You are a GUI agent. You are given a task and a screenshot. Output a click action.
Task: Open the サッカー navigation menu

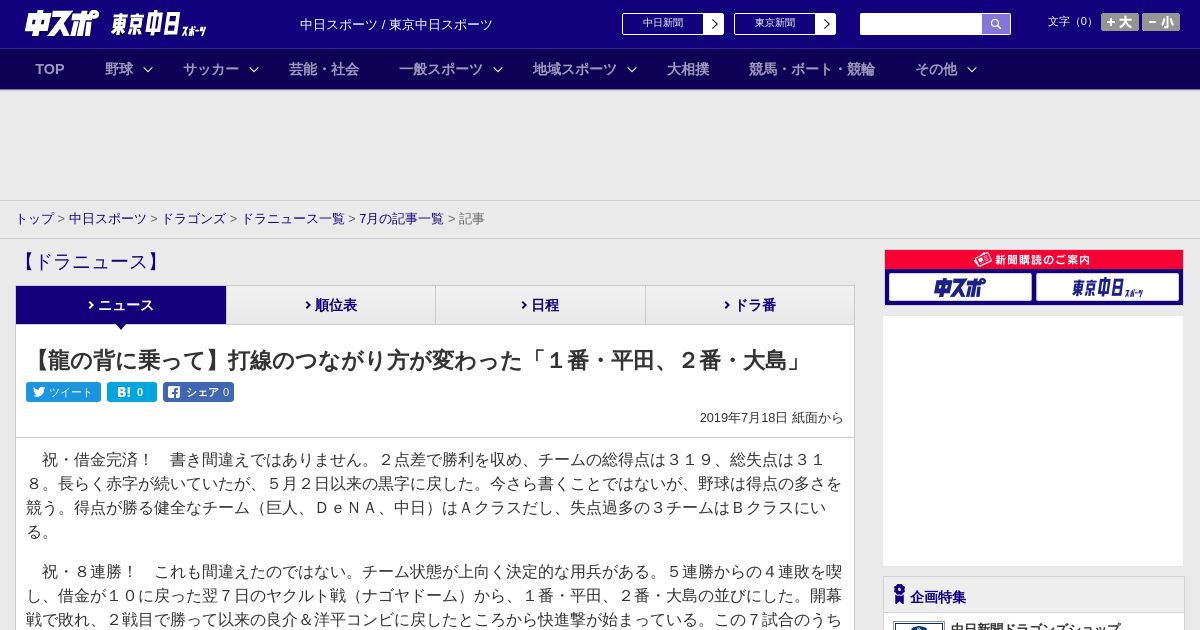(211, 69)
